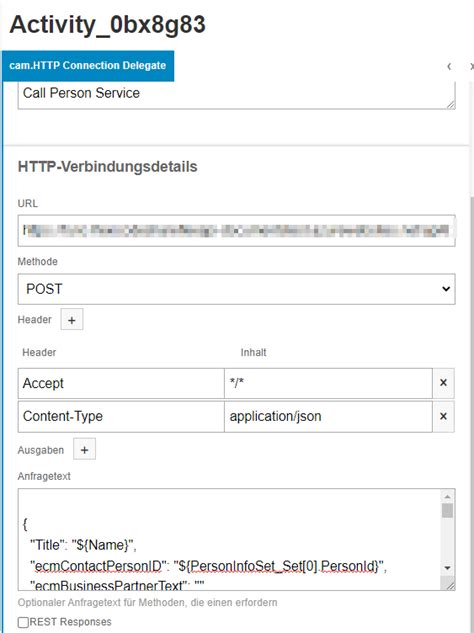Image resolution: width=474 pixels, height=633 pixels.
Task: Grab the Anfragetext resize handle
Action: [449, 584]
